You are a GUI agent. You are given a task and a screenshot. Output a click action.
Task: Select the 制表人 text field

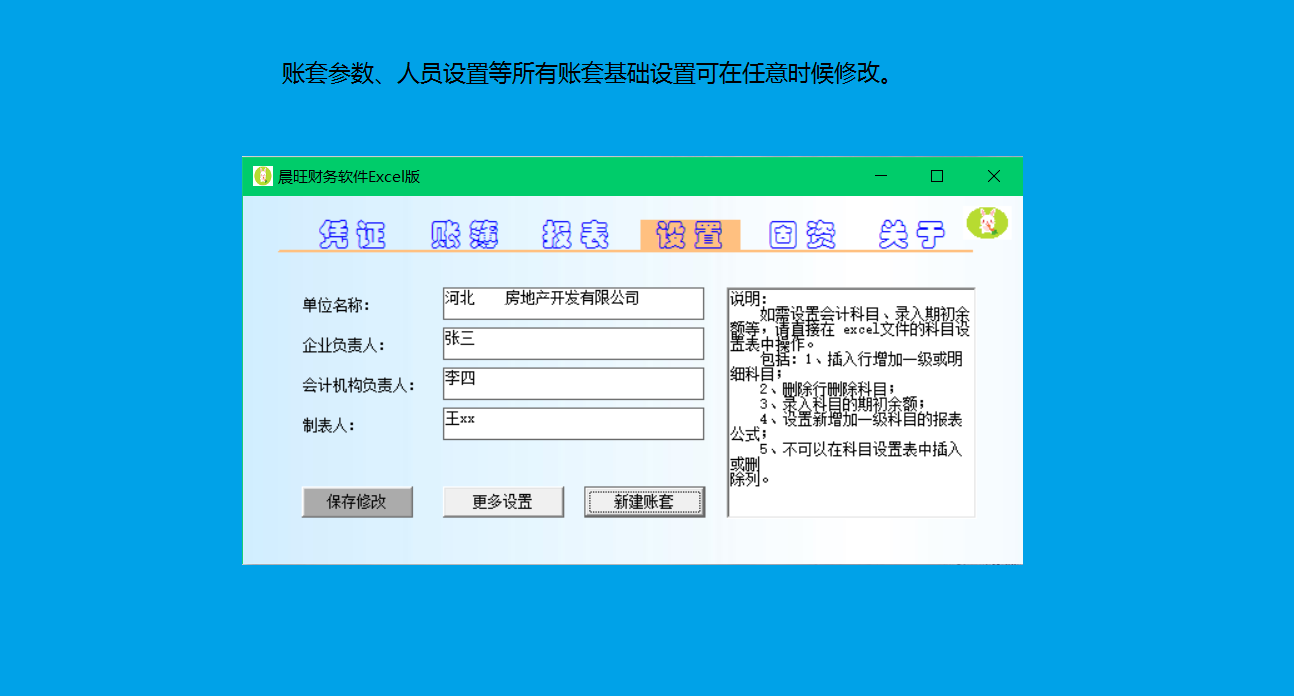[573, 424]
